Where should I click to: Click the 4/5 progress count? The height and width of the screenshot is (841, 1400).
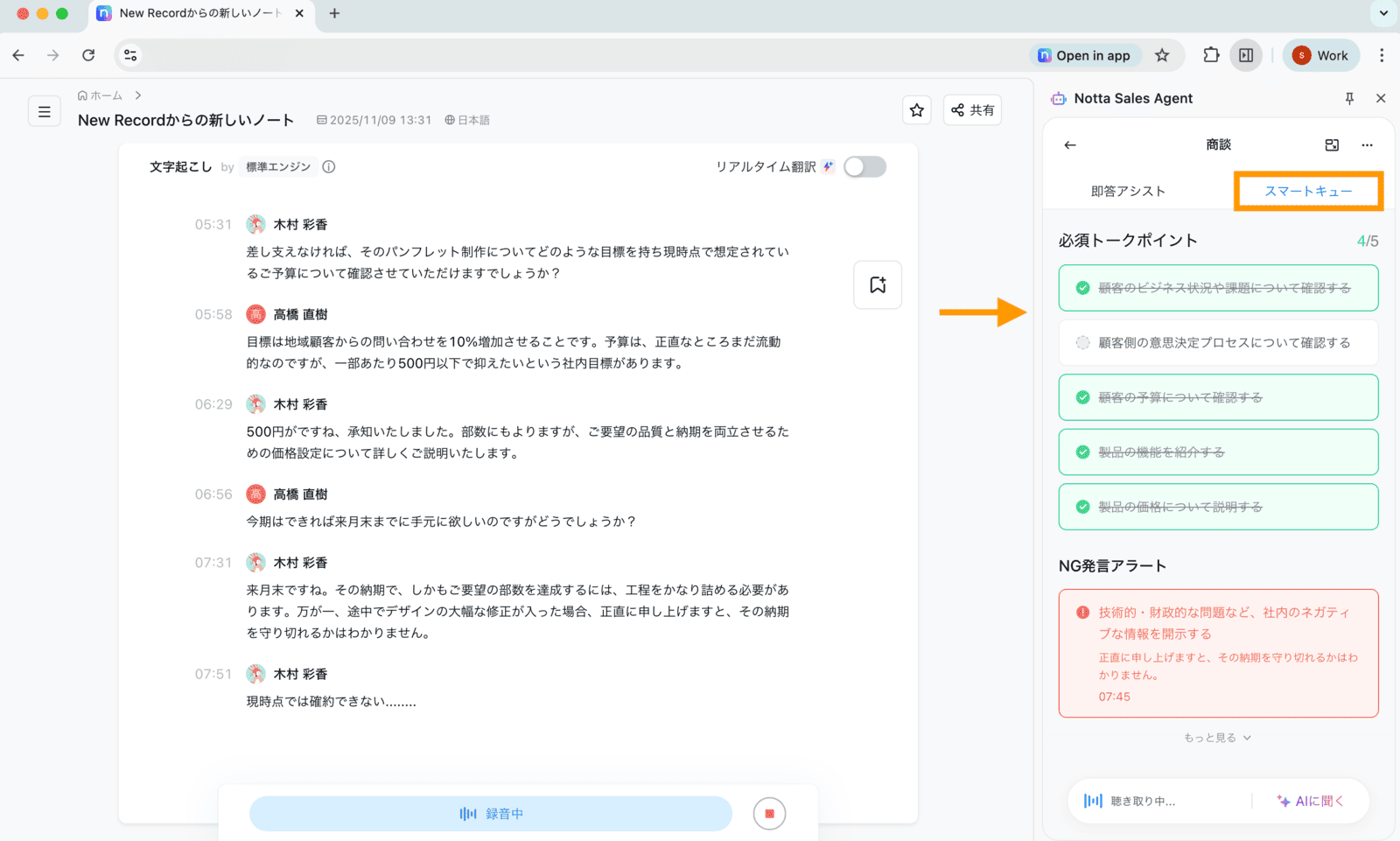click(1368, 241)
